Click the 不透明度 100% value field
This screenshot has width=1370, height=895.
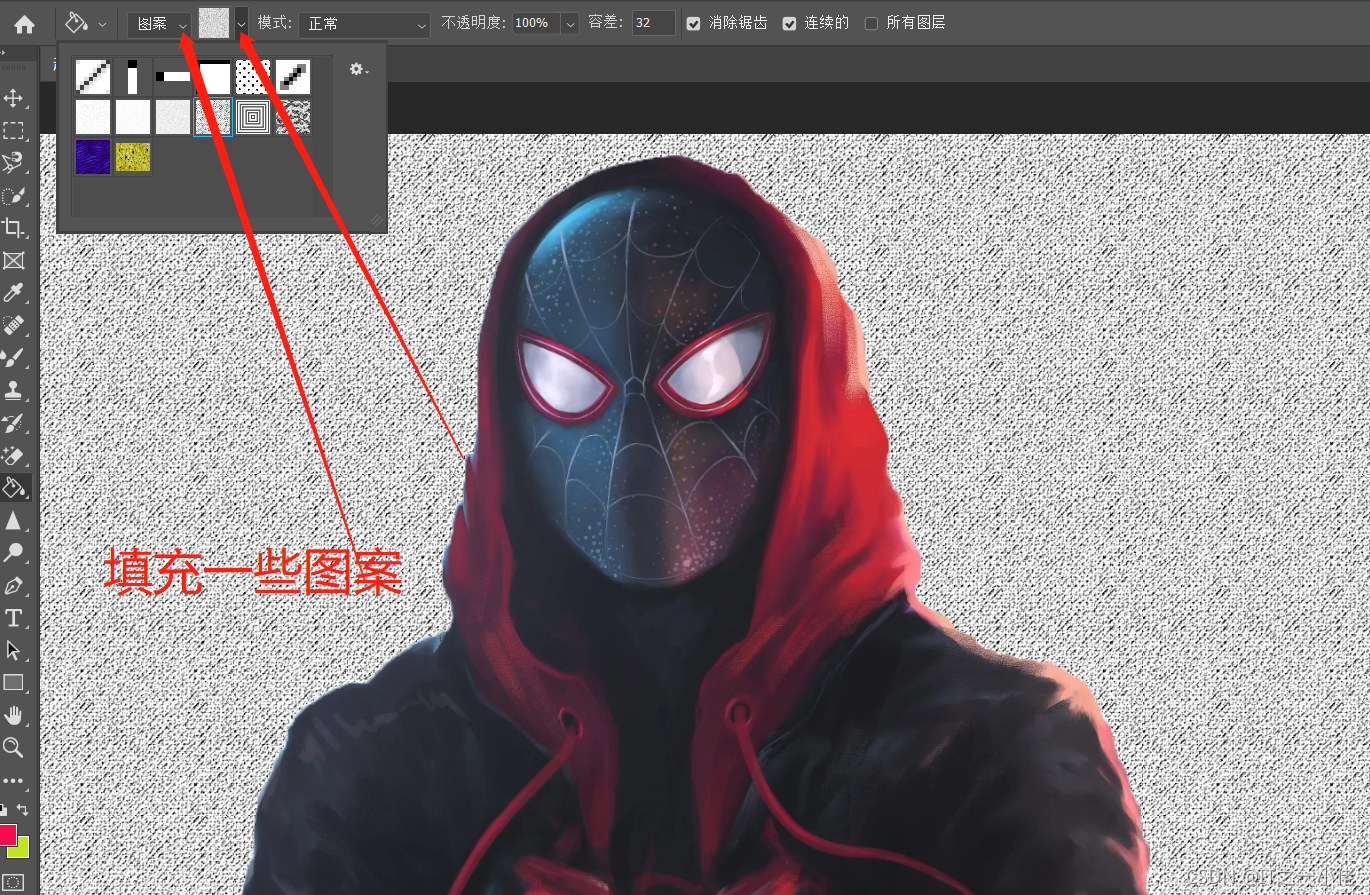[x=537, y=24]
